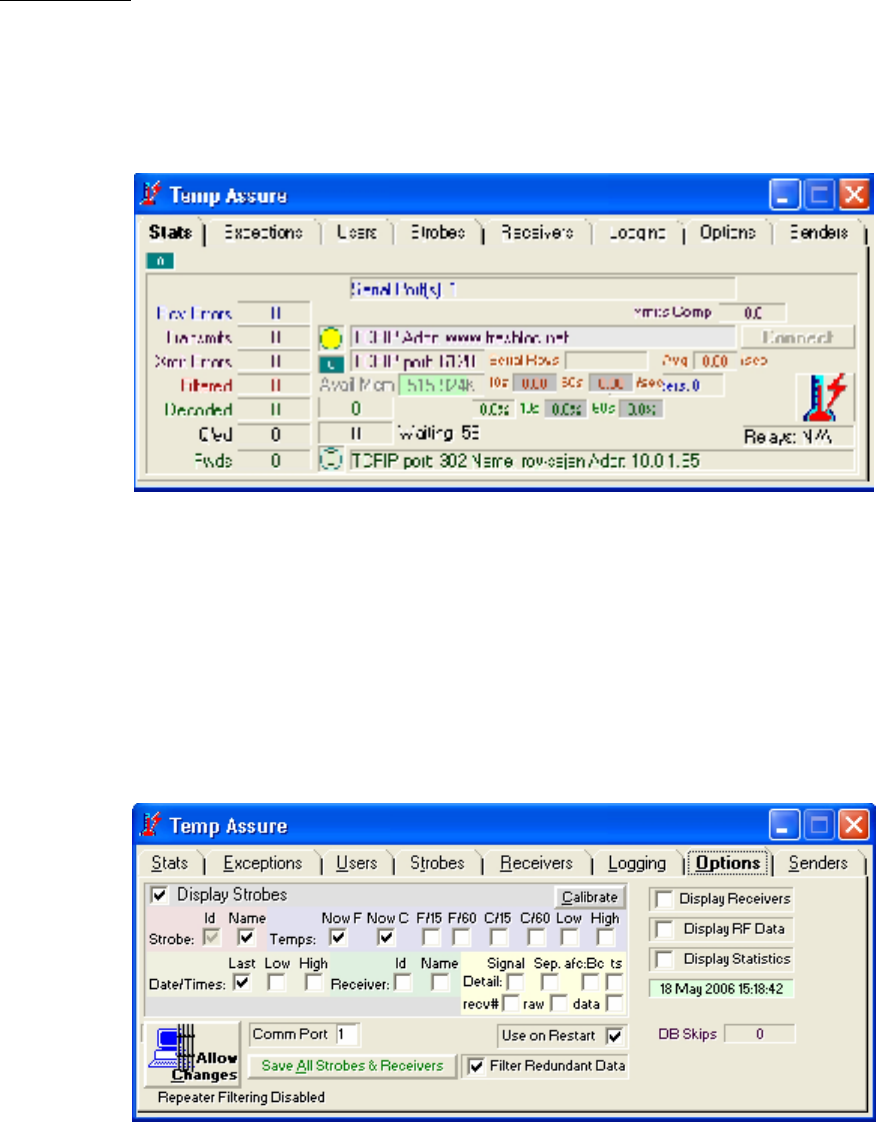Screen dimensions: 876x1122
Task: Click the Temp Assure title icon in Options window
Action: point(150,826)
